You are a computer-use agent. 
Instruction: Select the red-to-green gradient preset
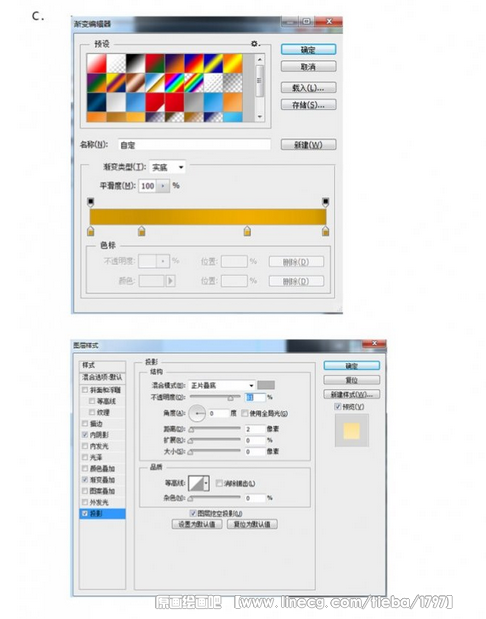(x=155, y=63)
